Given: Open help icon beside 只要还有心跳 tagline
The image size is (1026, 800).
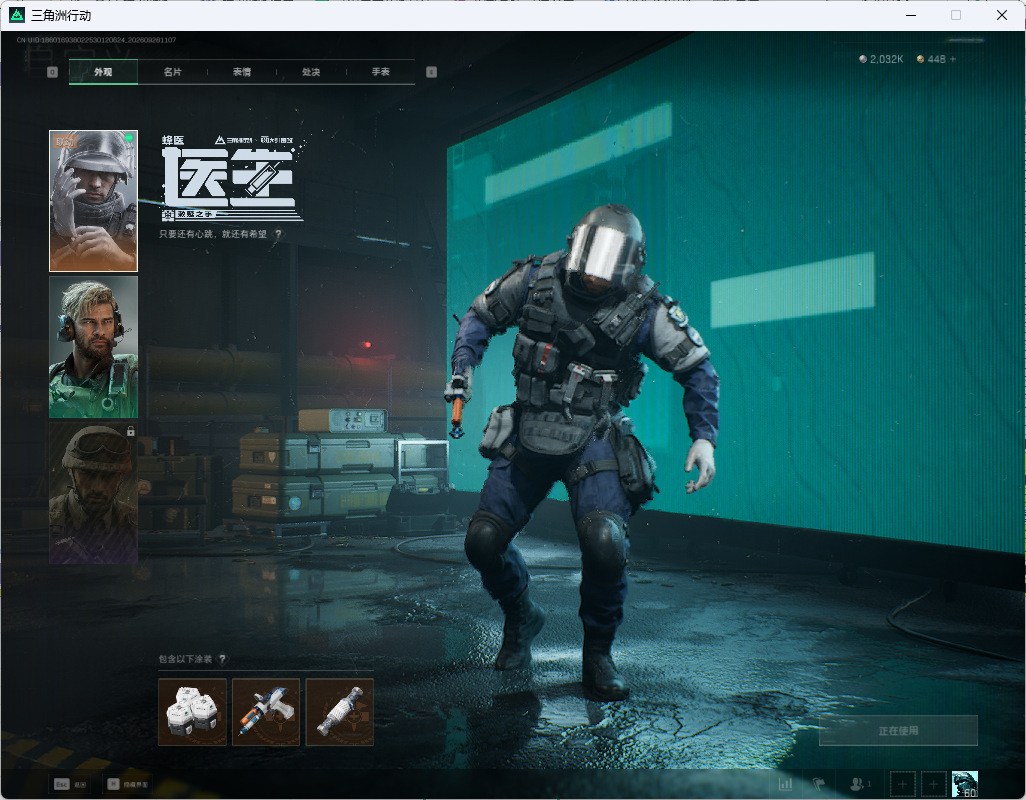Looking at the screenshot, I should click(x=279, y=234).
